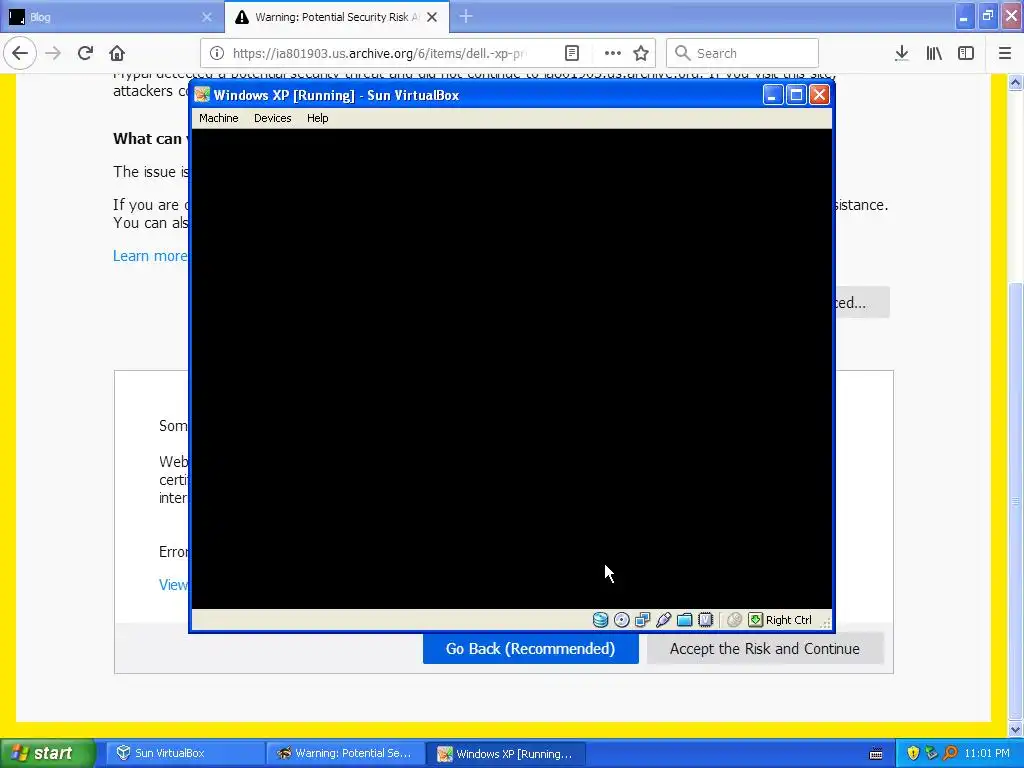Switch to Sun VirtualBox taskbar button
The width and height of the screenshot is (1024, 768).
[184, 753]
